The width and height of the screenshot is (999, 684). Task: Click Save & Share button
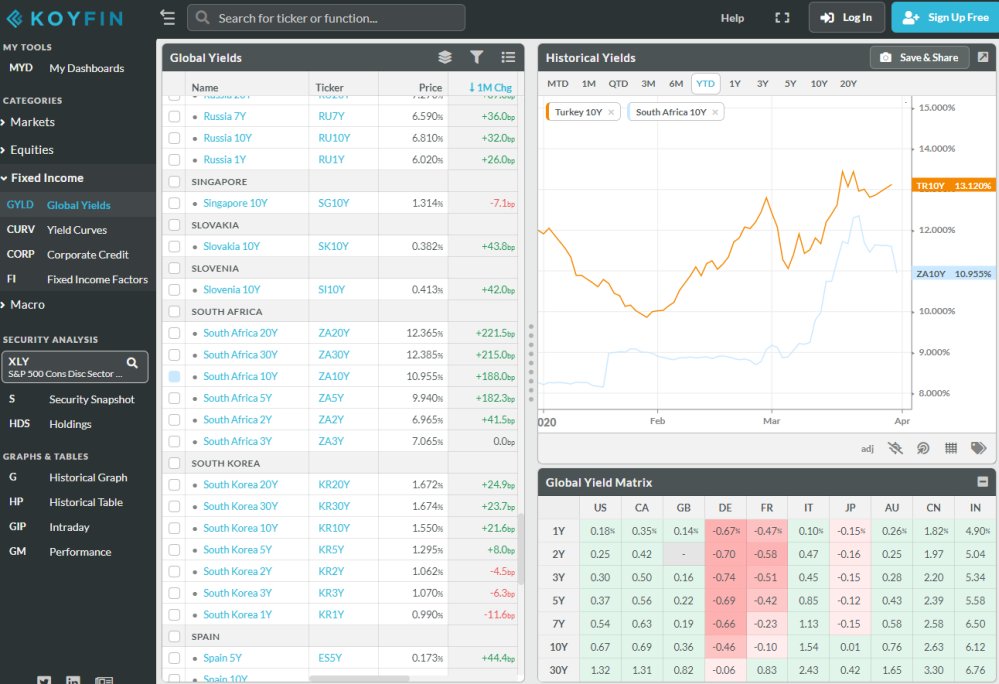(x=919, y=57)
